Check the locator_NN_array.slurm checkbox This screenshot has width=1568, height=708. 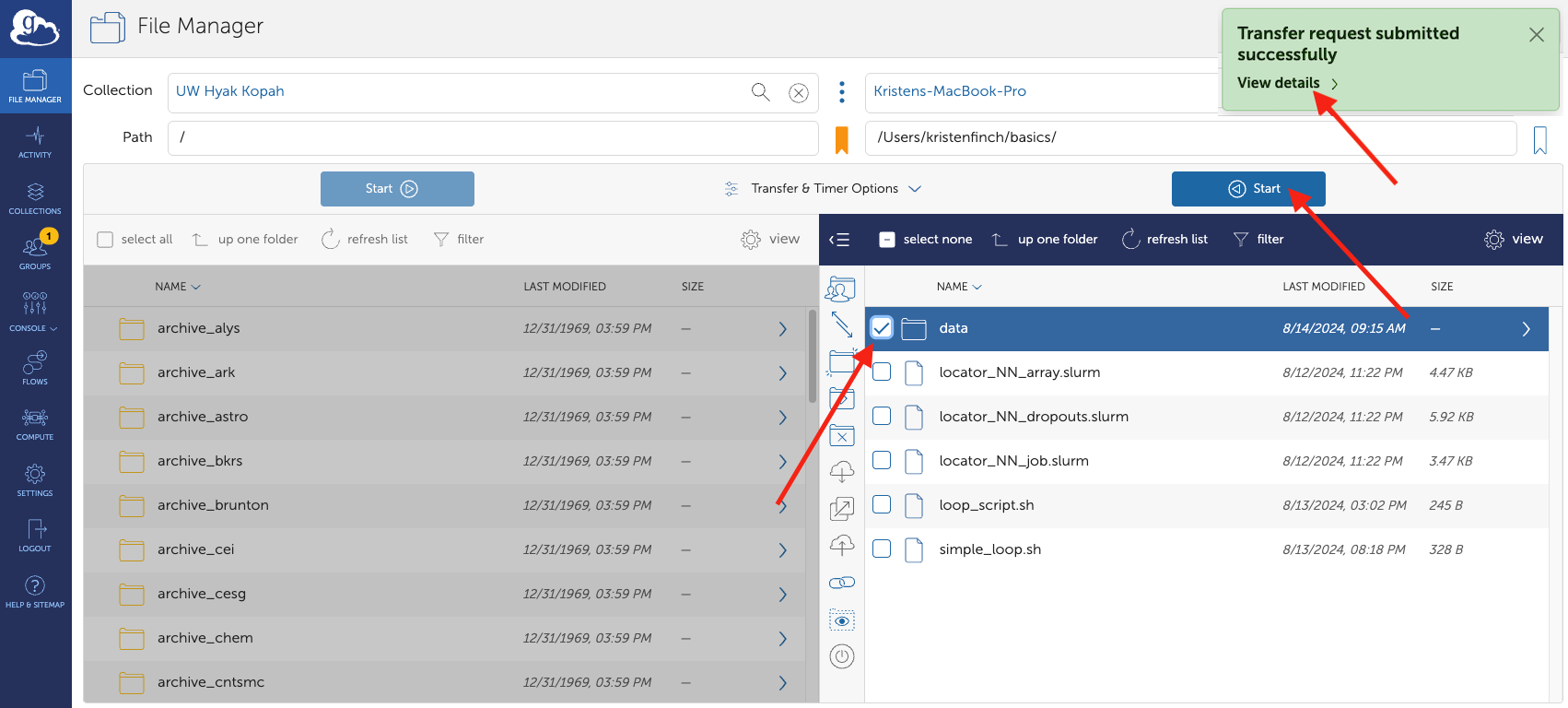(882, 372)
